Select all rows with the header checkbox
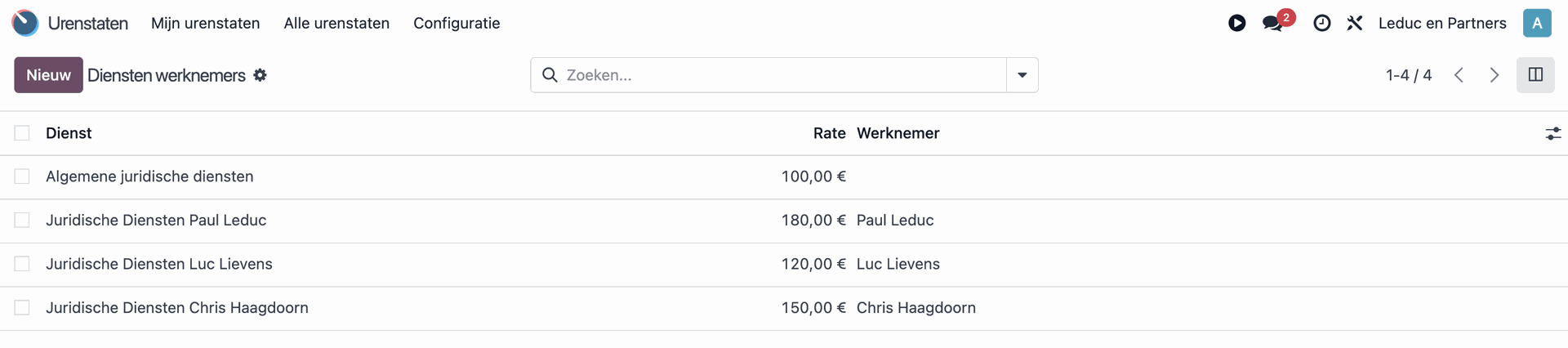This screenshot has width=1568, height=348. pyautogui.click(x=22, y=133)
